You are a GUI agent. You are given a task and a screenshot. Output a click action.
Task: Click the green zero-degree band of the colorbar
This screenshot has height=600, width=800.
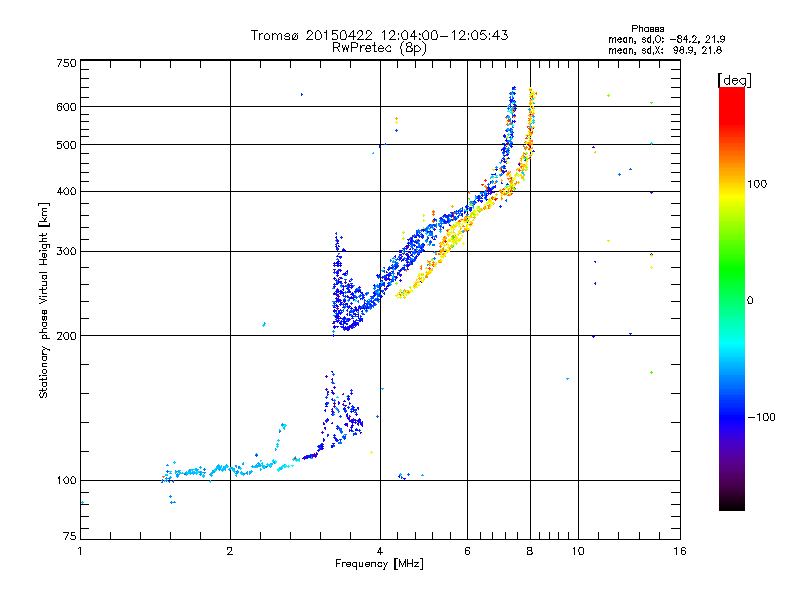pyautogui.click(x=732, y=300)
